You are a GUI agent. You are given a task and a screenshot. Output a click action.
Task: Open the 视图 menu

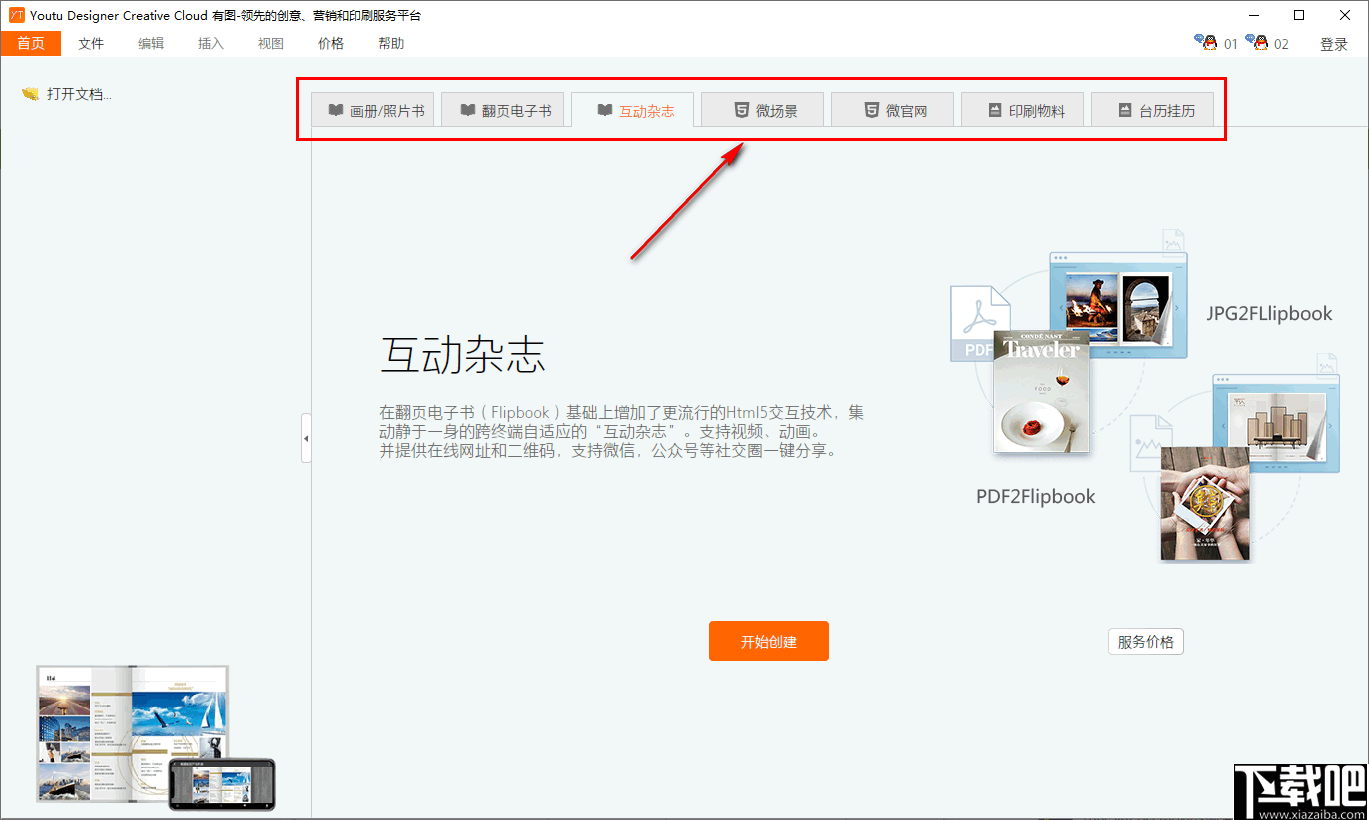(270, 43)
